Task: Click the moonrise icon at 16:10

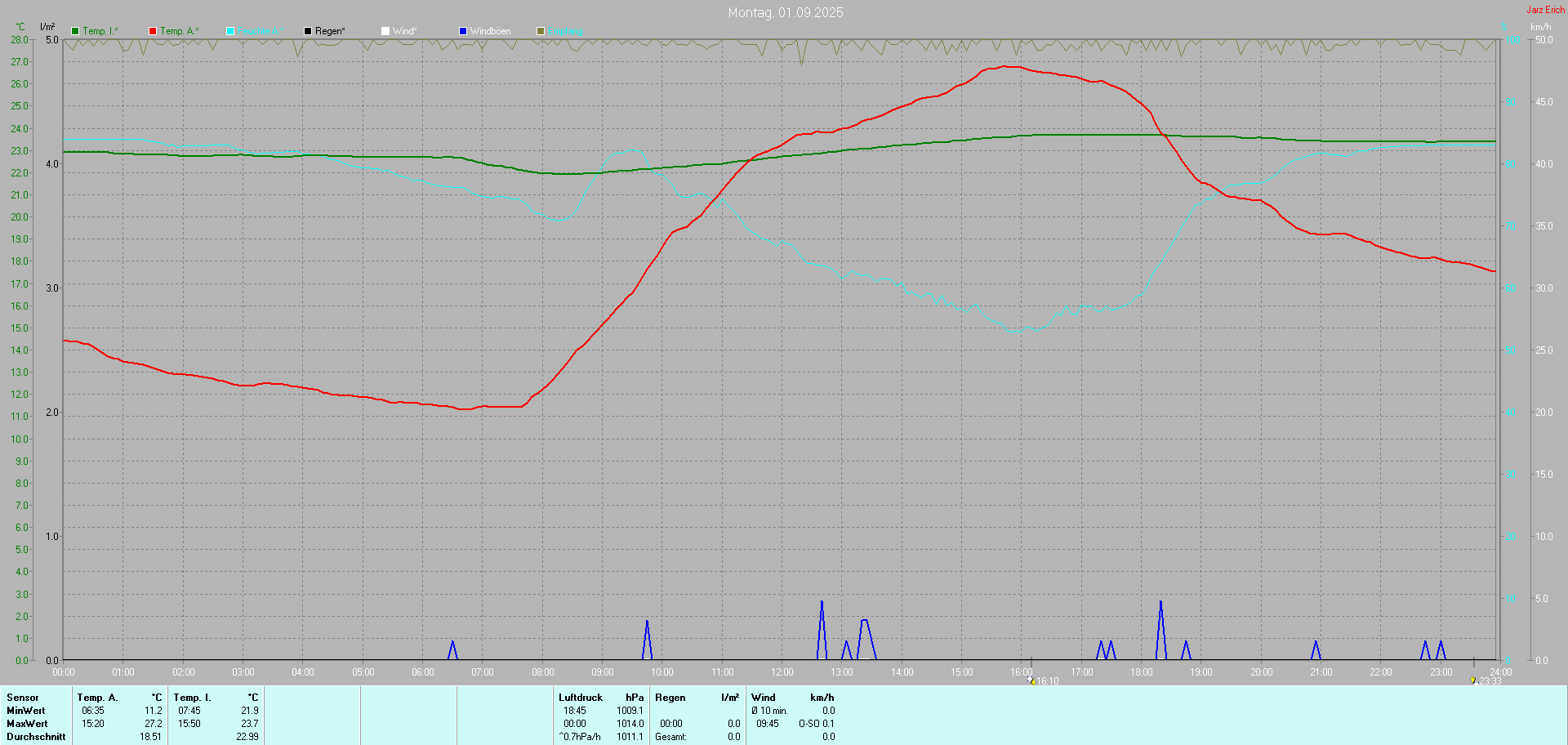Action: [x=1031, y=680]
